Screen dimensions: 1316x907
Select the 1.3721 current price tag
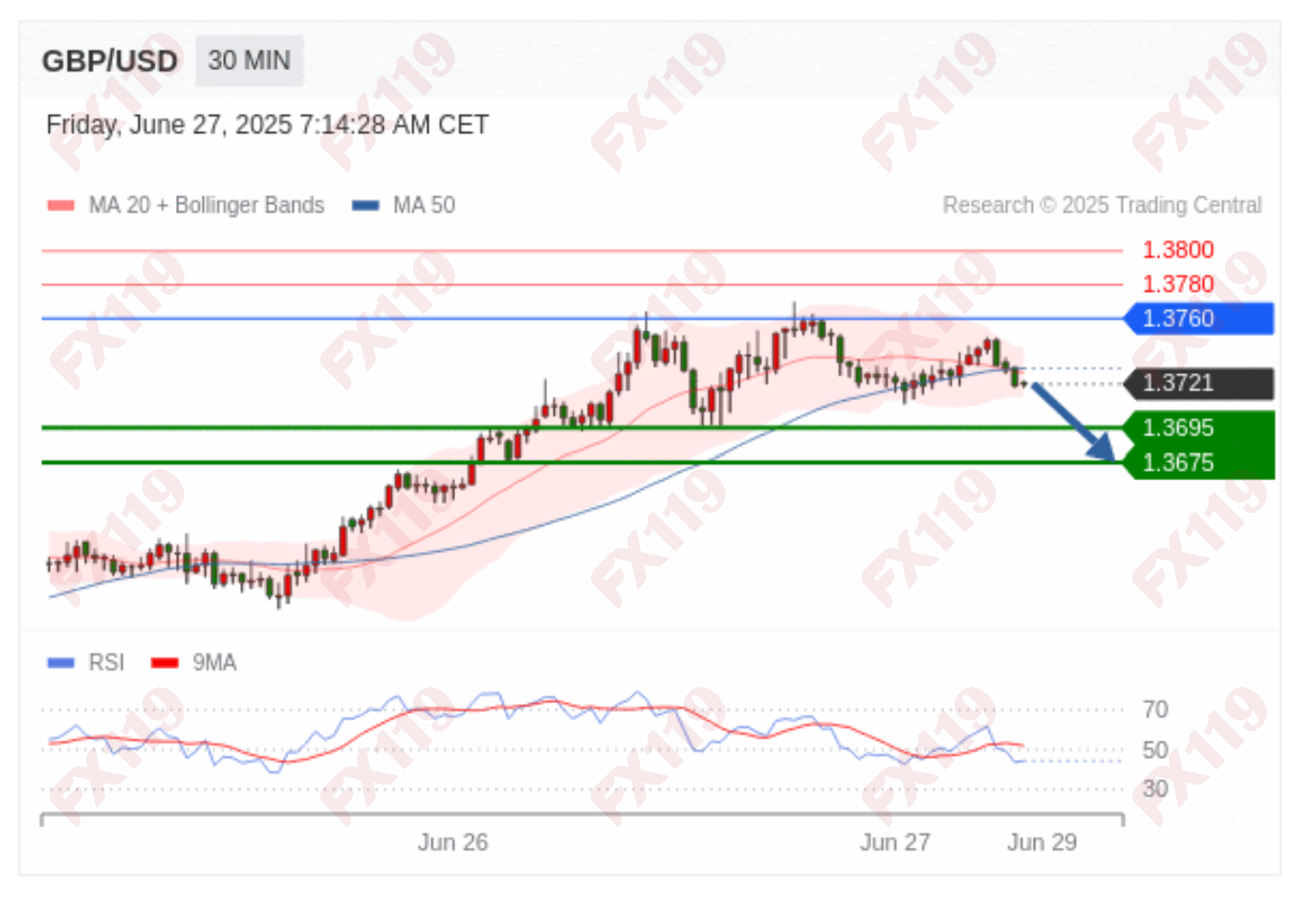[1199, 384]
